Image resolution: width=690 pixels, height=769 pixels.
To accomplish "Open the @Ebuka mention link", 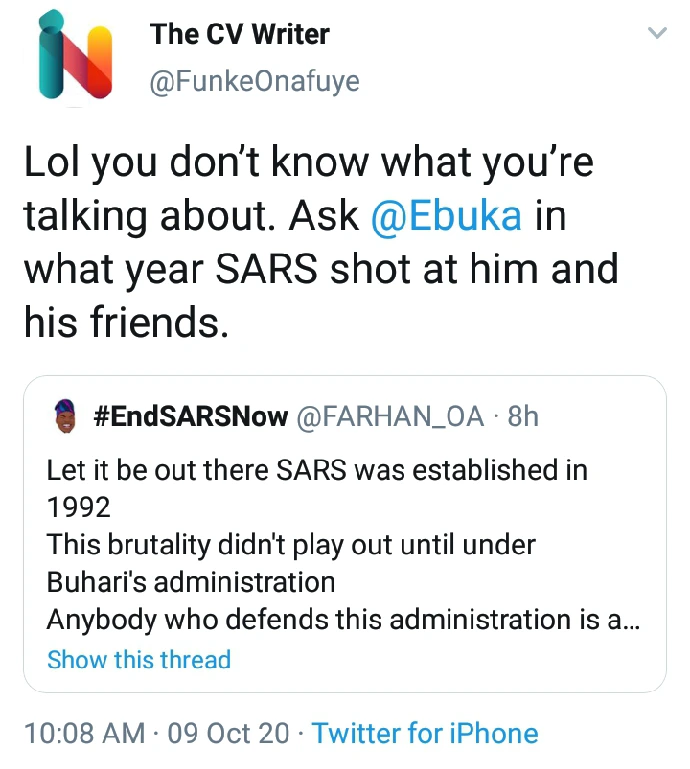I will (445, 216).
